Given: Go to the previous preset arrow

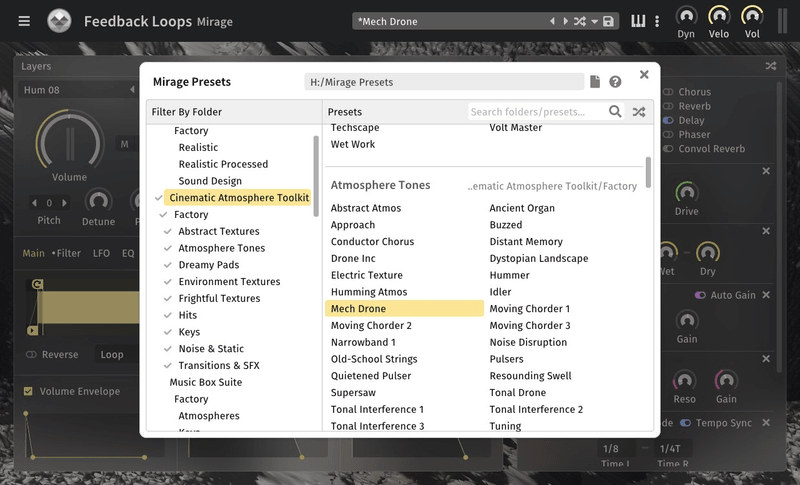Looking at the screenshot, I should (551, 21).
